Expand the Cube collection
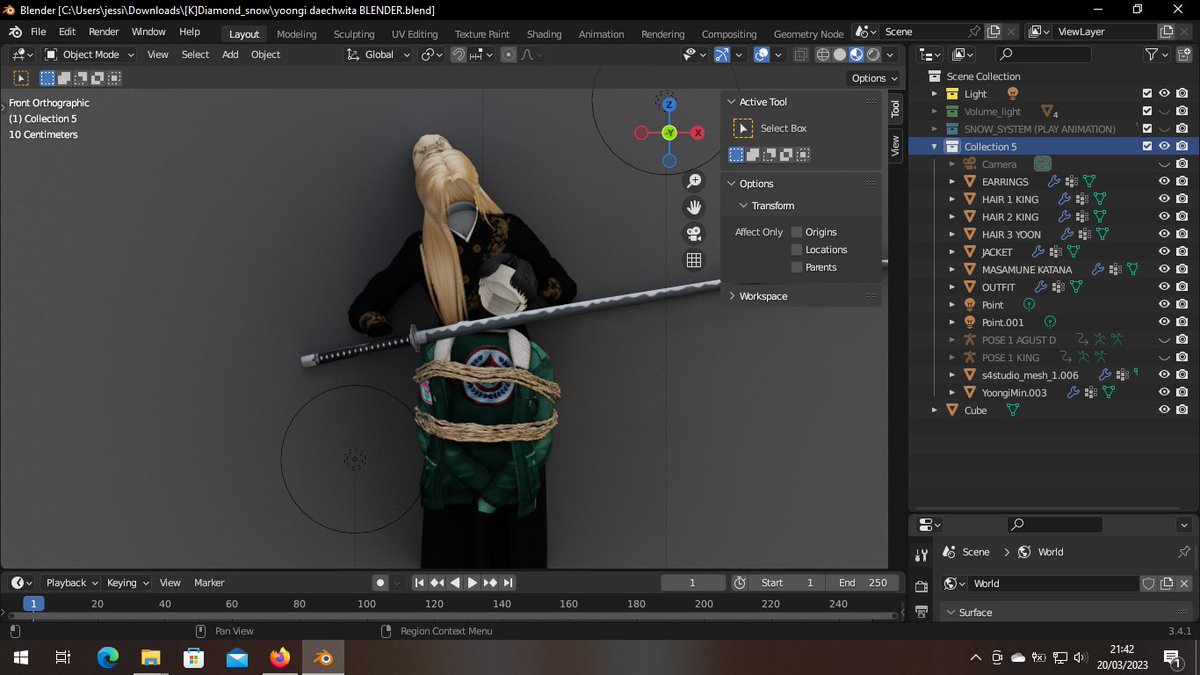1200x675 pixels. click(x=935, y=410)
